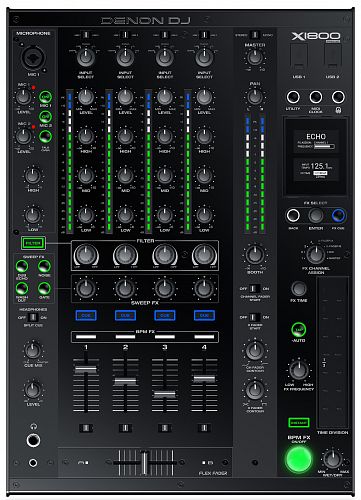Flip the crossfader assign switch under fader 1
This screenshot has width=361, height=500.
point(86,428)
